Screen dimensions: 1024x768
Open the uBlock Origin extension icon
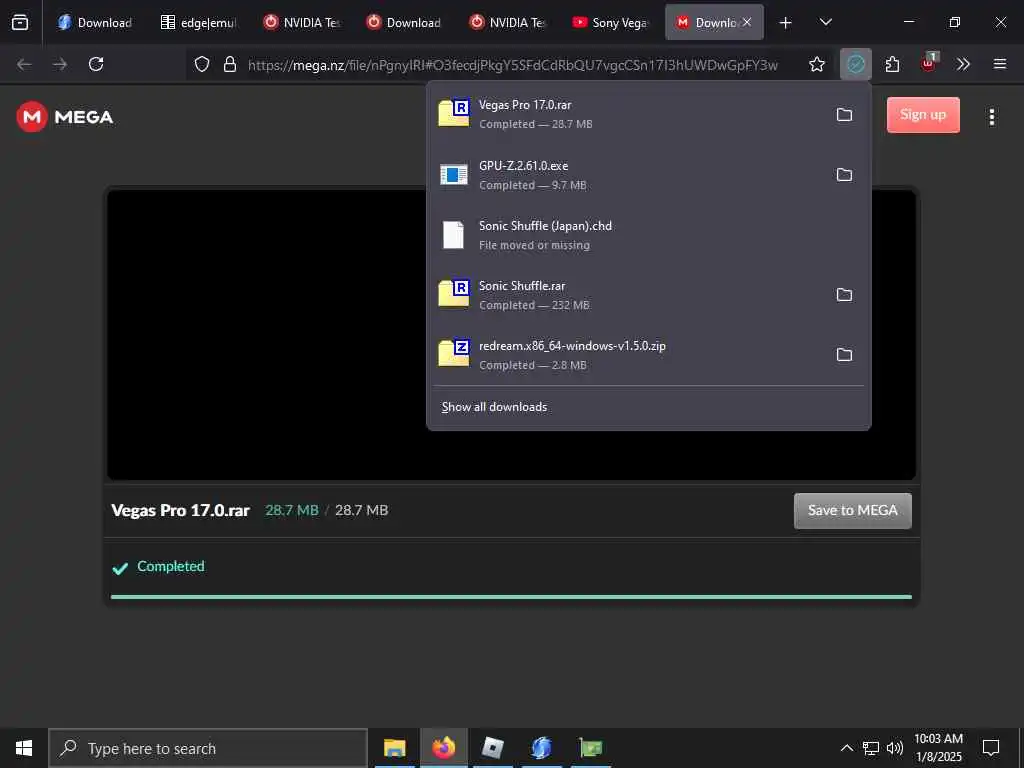(x=929, y=63)
